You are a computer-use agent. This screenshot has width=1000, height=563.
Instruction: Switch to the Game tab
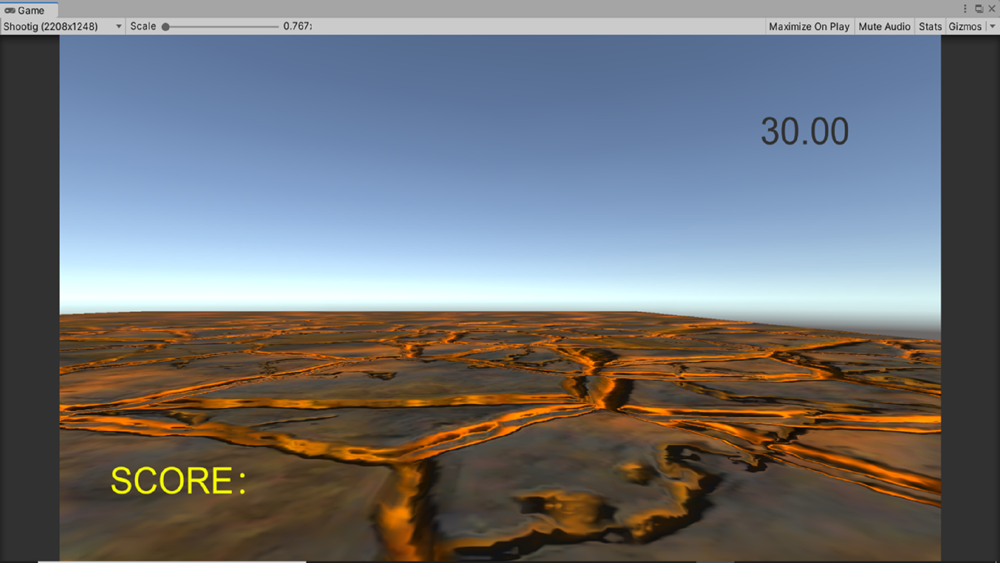coord(29,10)
